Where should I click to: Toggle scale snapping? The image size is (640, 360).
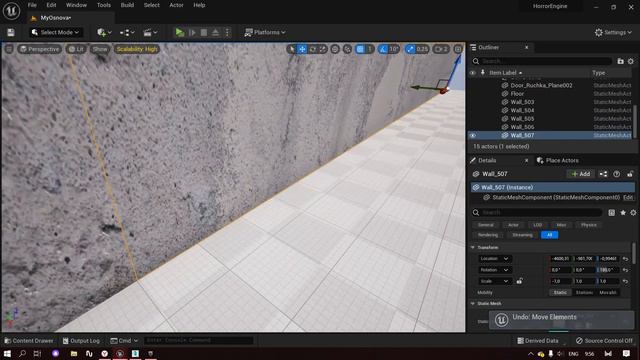tap(410, 49)
